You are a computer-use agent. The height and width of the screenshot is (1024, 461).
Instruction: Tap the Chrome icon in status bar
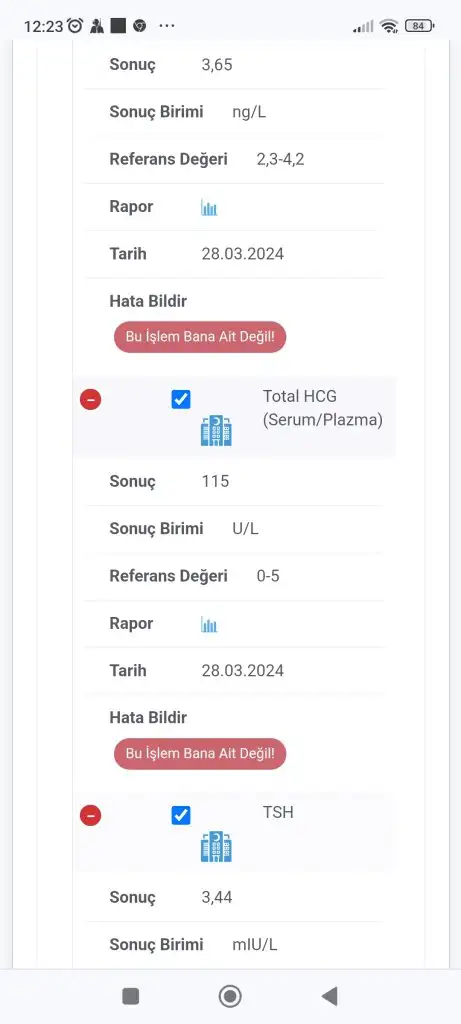[x=139, y=26]
